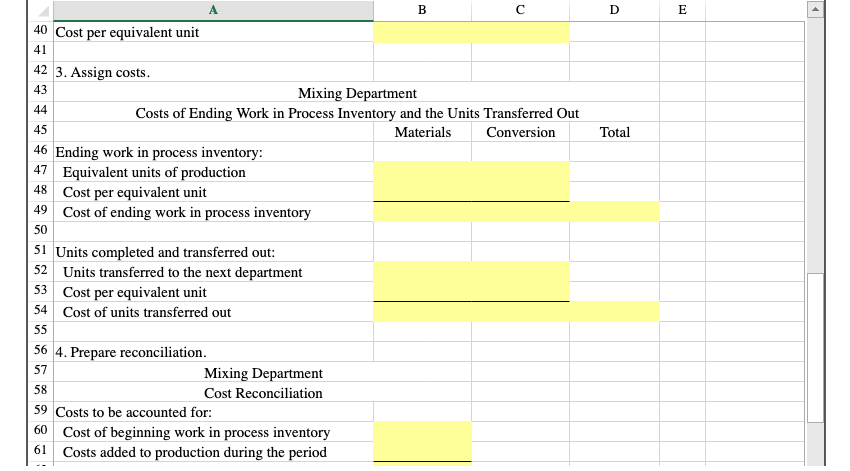Screen dimensions: 850x471
Task: Select Materials cell in row 53
Action: pos(422,292)
